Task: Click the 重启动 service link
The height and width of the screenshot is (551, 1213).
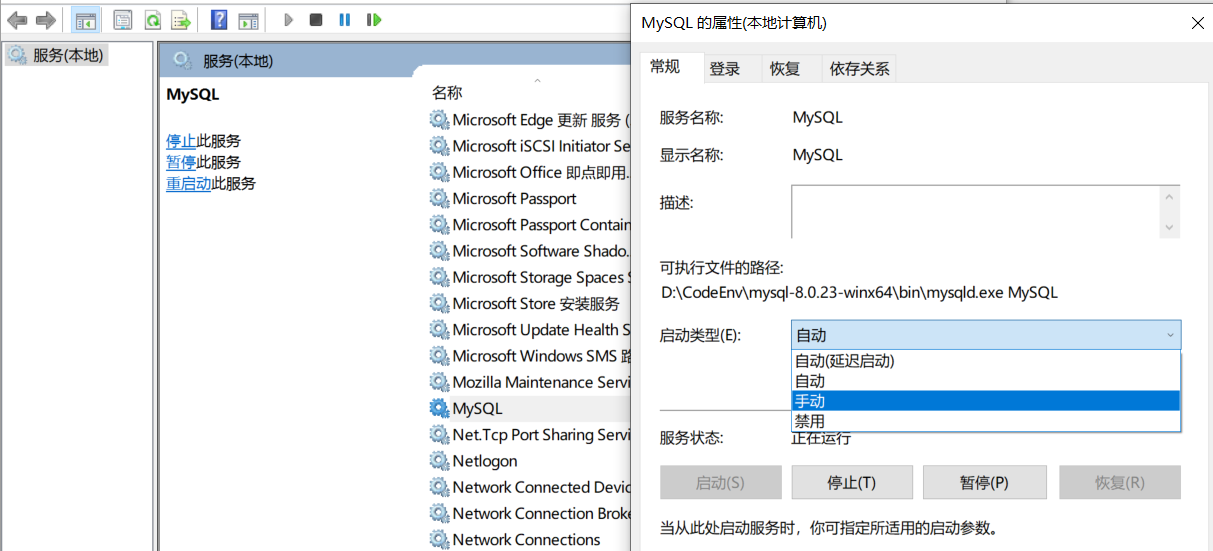Action: click(x=188, y=184)
